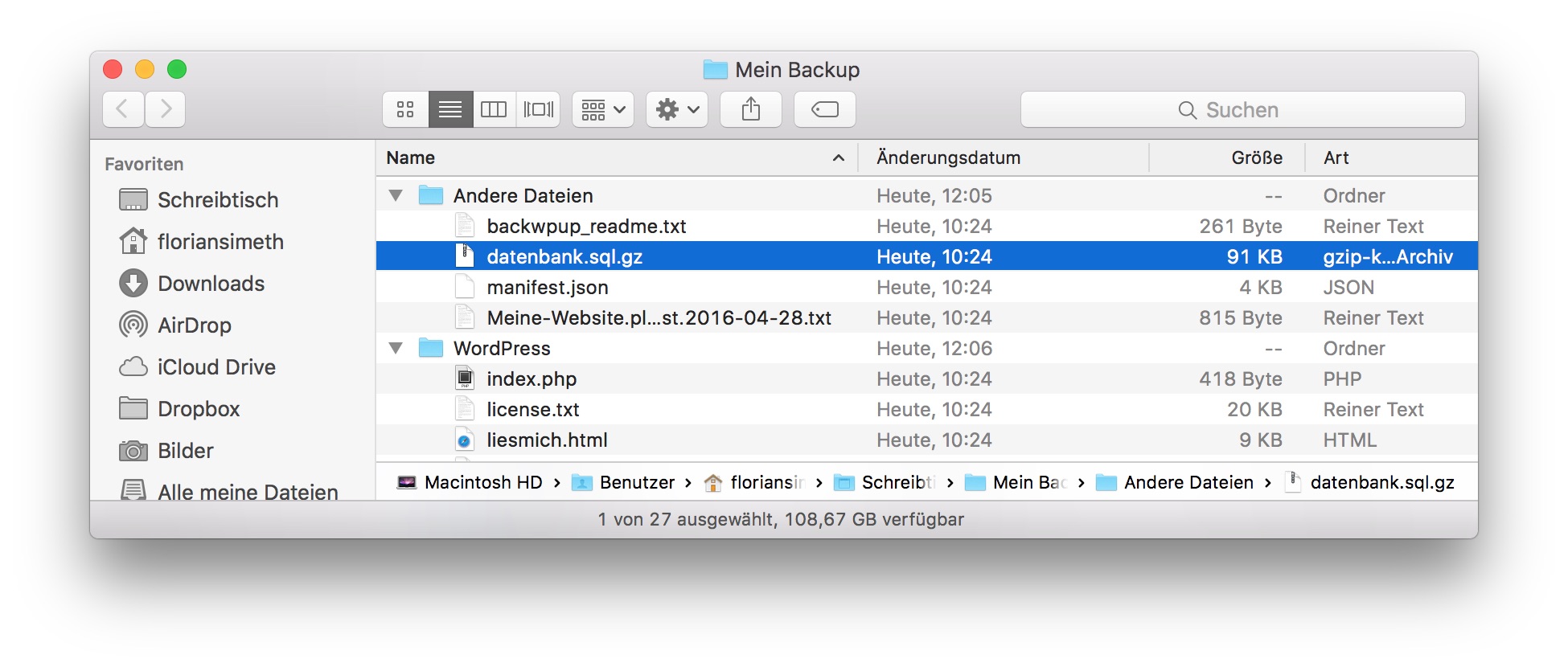Image resolution: width=1568 pixels, height=667 pixels.
Task: Open AirDrop from the sidebar
Action: point(194,325)
